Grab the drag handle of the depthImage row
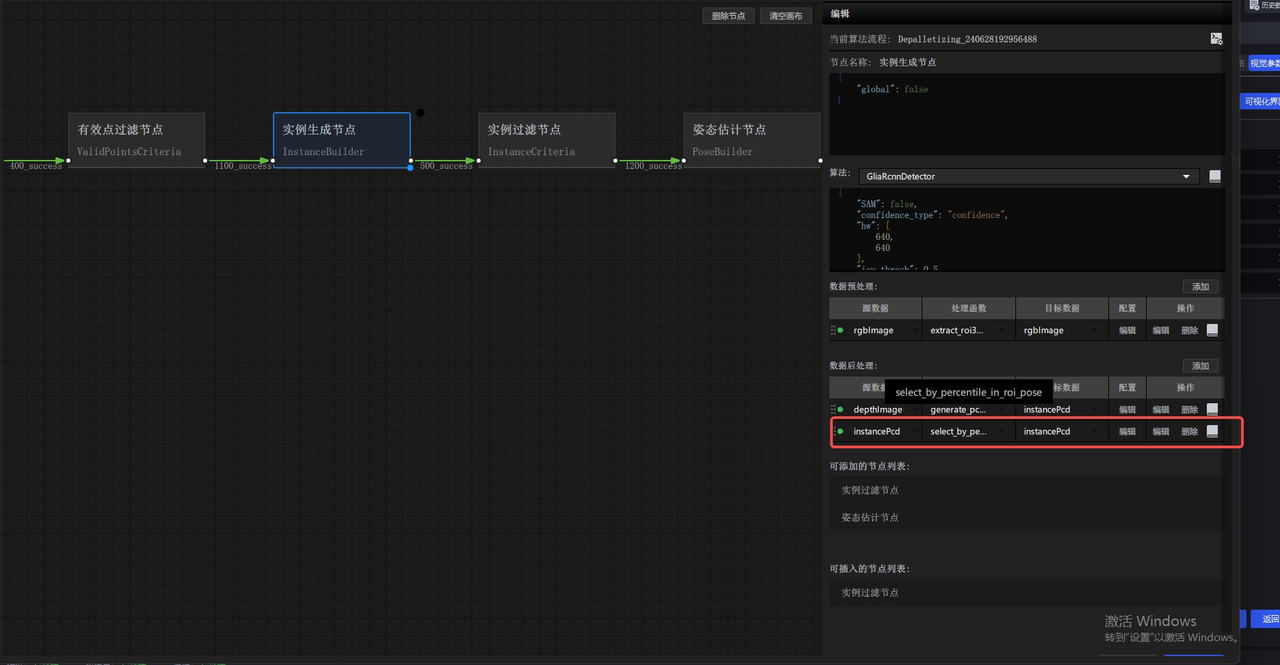 click(832, 409)
